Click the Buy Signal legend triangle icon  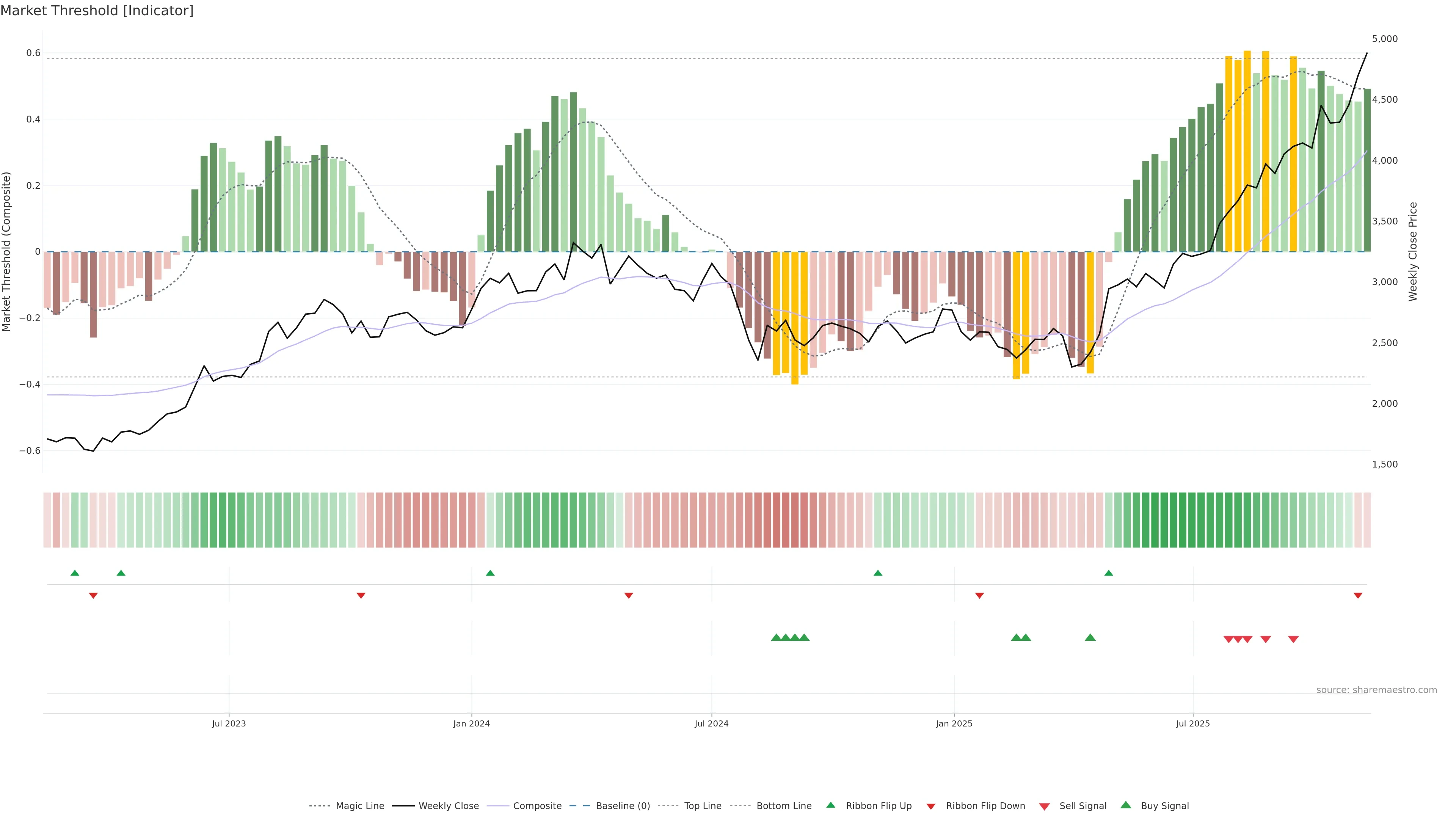tap(1126, 805)
